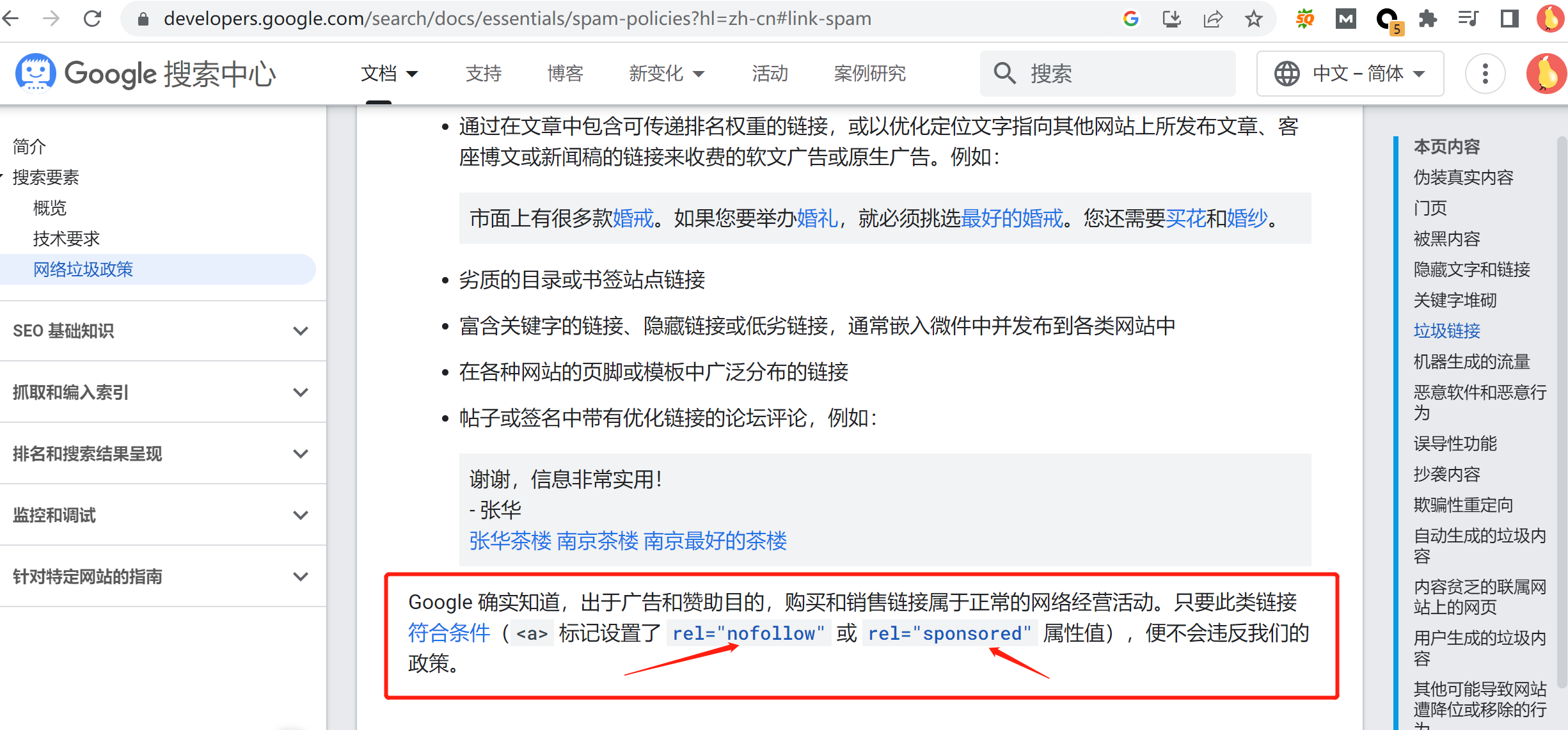Screen dimensions: 1568x730
Task: Jump to 自动生成的垃圾内容 in page contents
Action: pyautogui.click(x=1480, y=546)
